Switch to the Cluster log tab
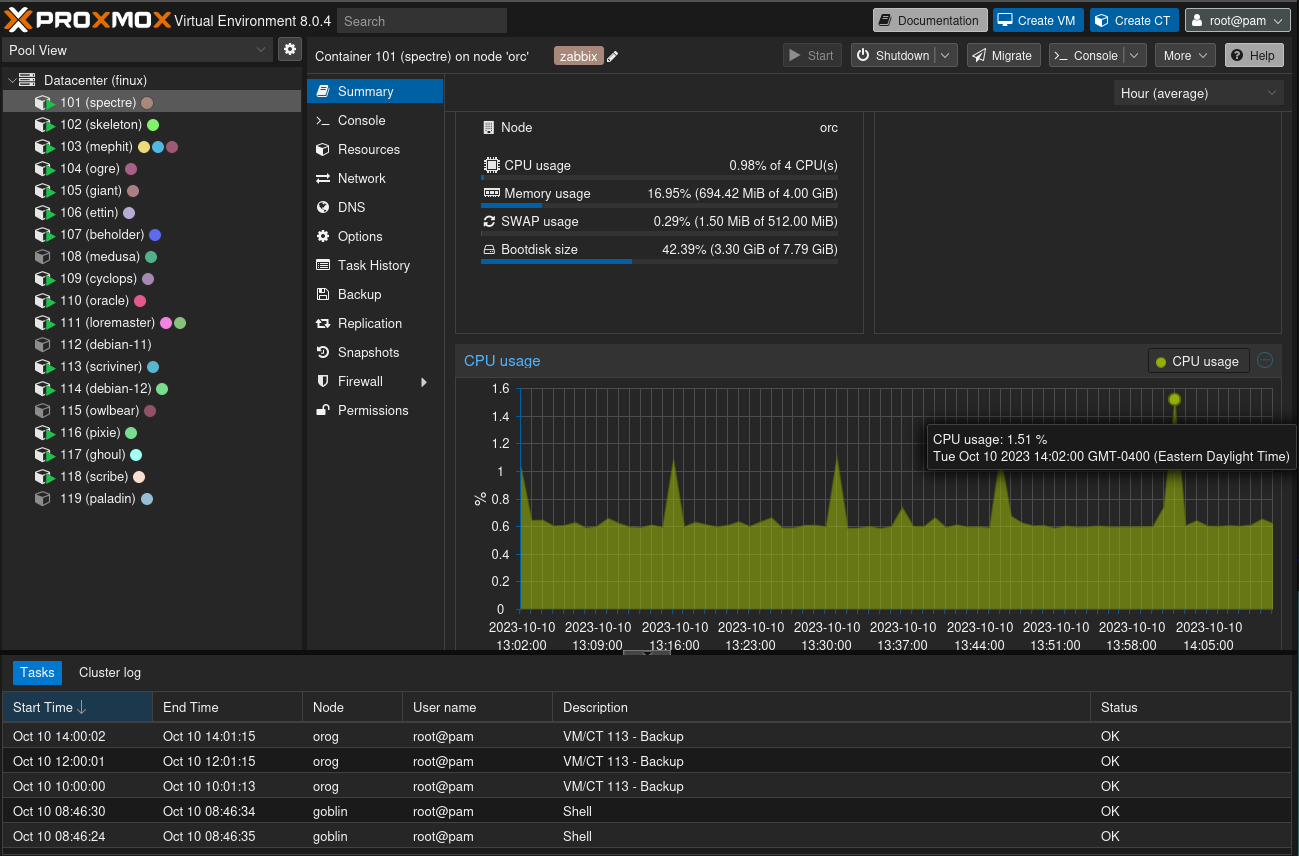1299x856 pixels. pyautogui.click(x=110, y=672)
